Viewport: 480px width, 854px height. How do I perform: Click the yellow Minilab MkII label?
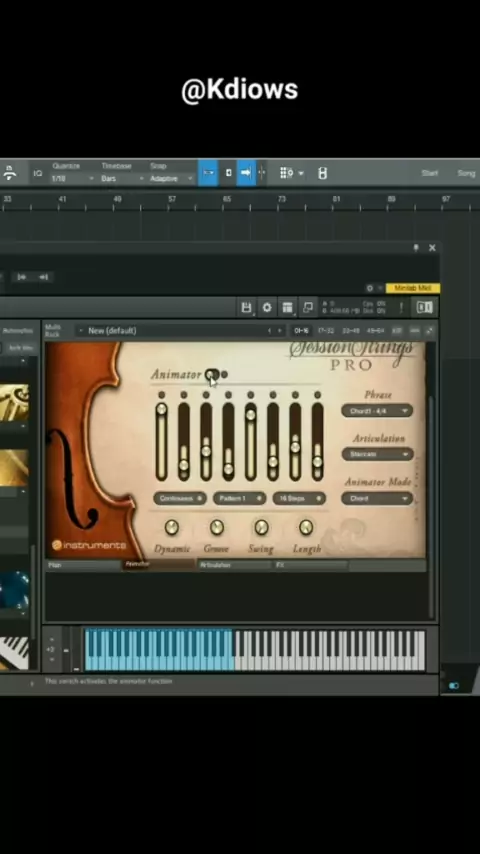(x=412, y=288)
